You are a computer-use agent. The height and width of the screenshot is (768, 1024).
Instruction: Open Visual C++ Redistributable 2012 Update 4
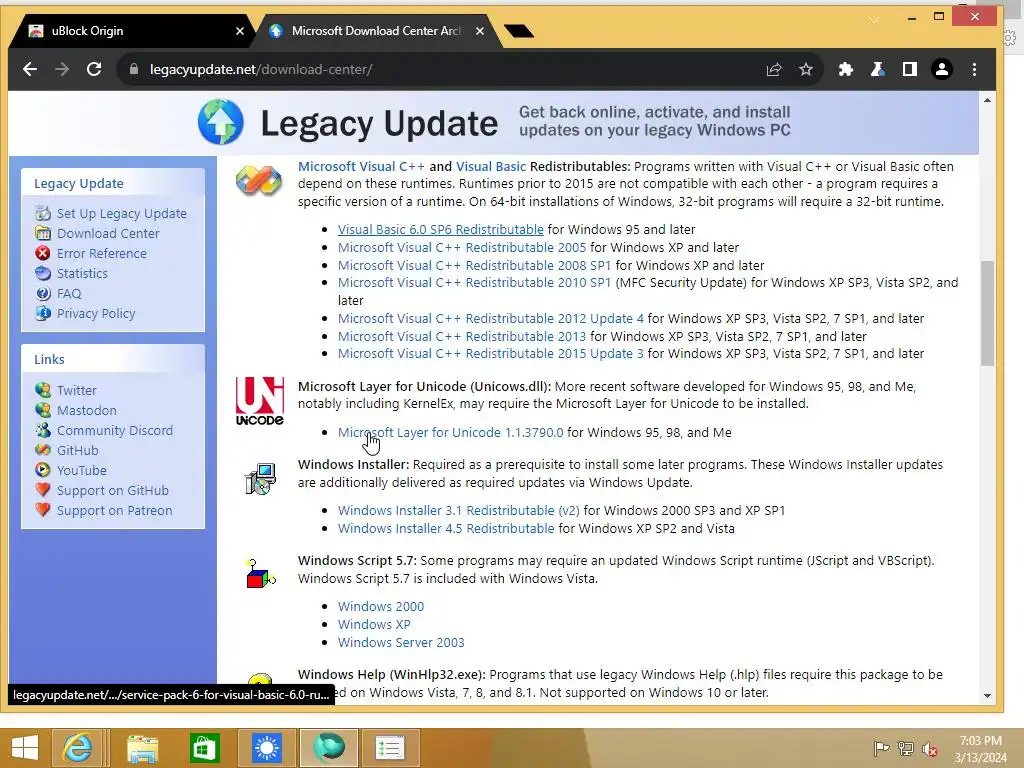(x=490, y=319)
